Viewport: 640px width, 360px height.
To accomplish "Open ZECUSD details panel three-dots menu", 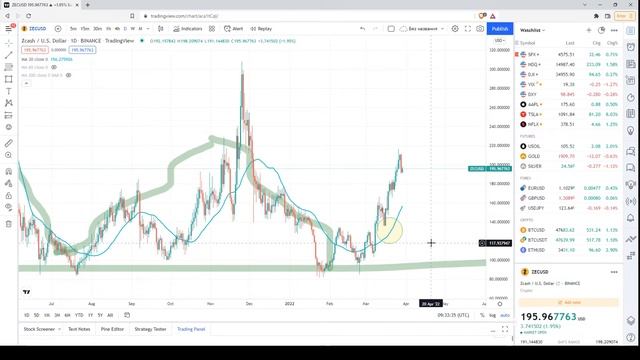I will pos(614,272).
